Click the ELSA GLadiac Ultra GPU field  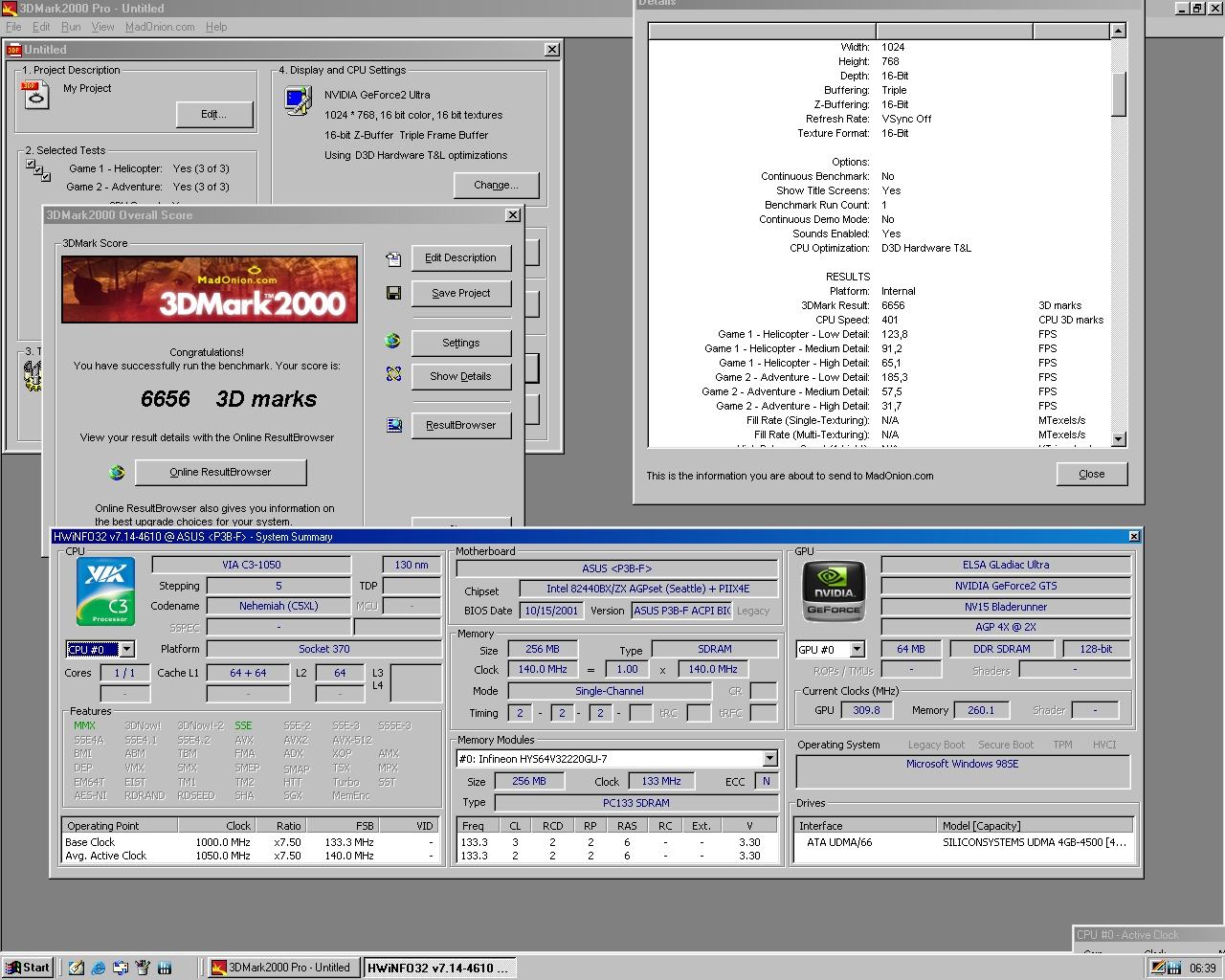[1006, 565]
